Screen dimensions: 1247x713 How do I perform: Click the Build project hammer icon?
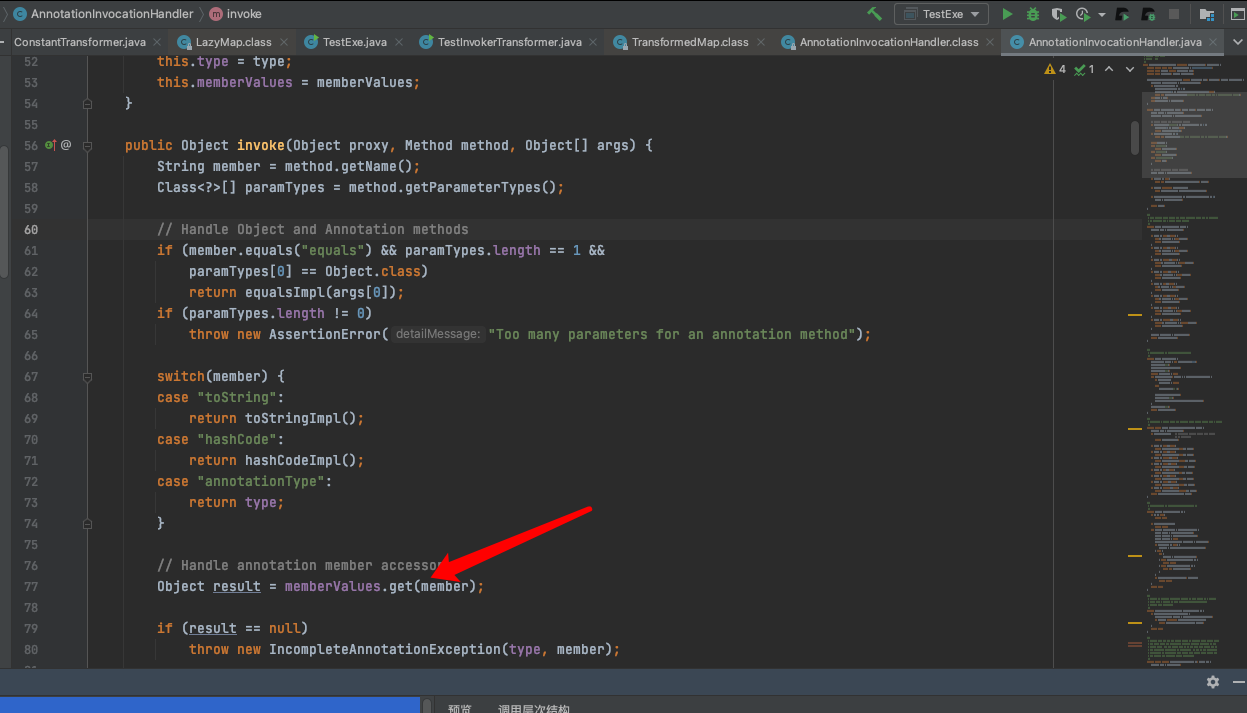875,14
